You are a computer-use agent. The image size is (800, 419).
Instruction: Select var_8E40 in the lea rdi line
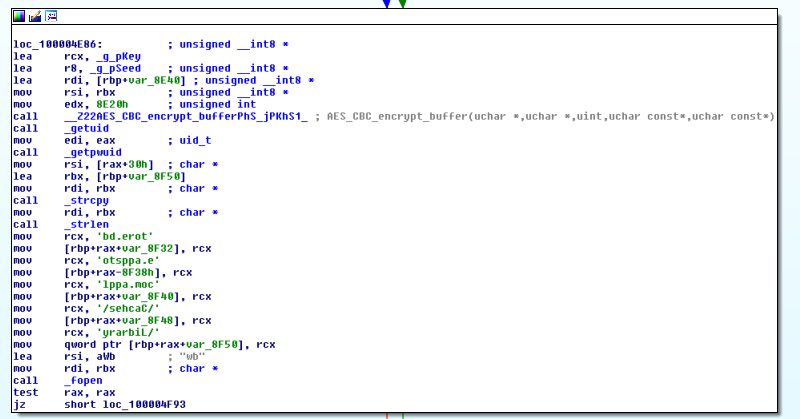(x=154, y=81)
